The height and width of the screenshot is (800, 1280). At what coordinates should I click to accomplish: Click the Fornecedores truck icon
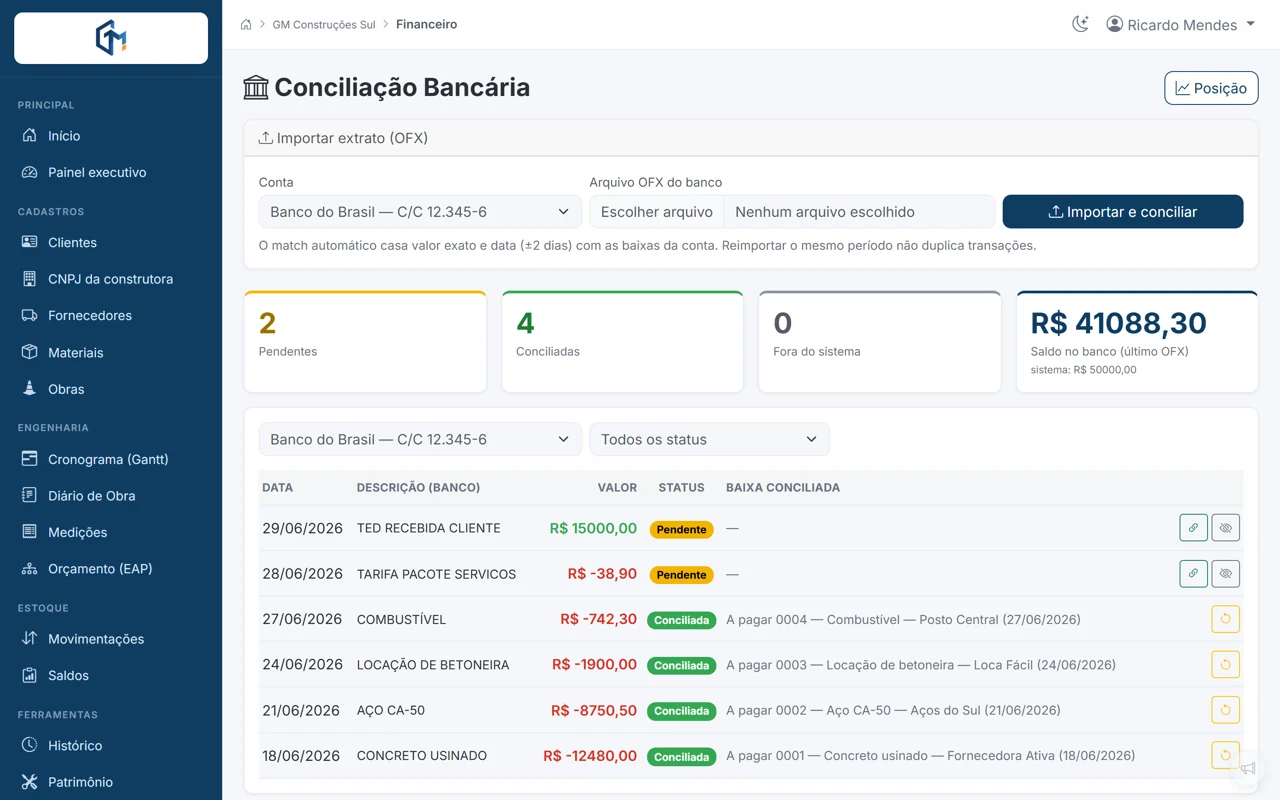tap(29, 315)
